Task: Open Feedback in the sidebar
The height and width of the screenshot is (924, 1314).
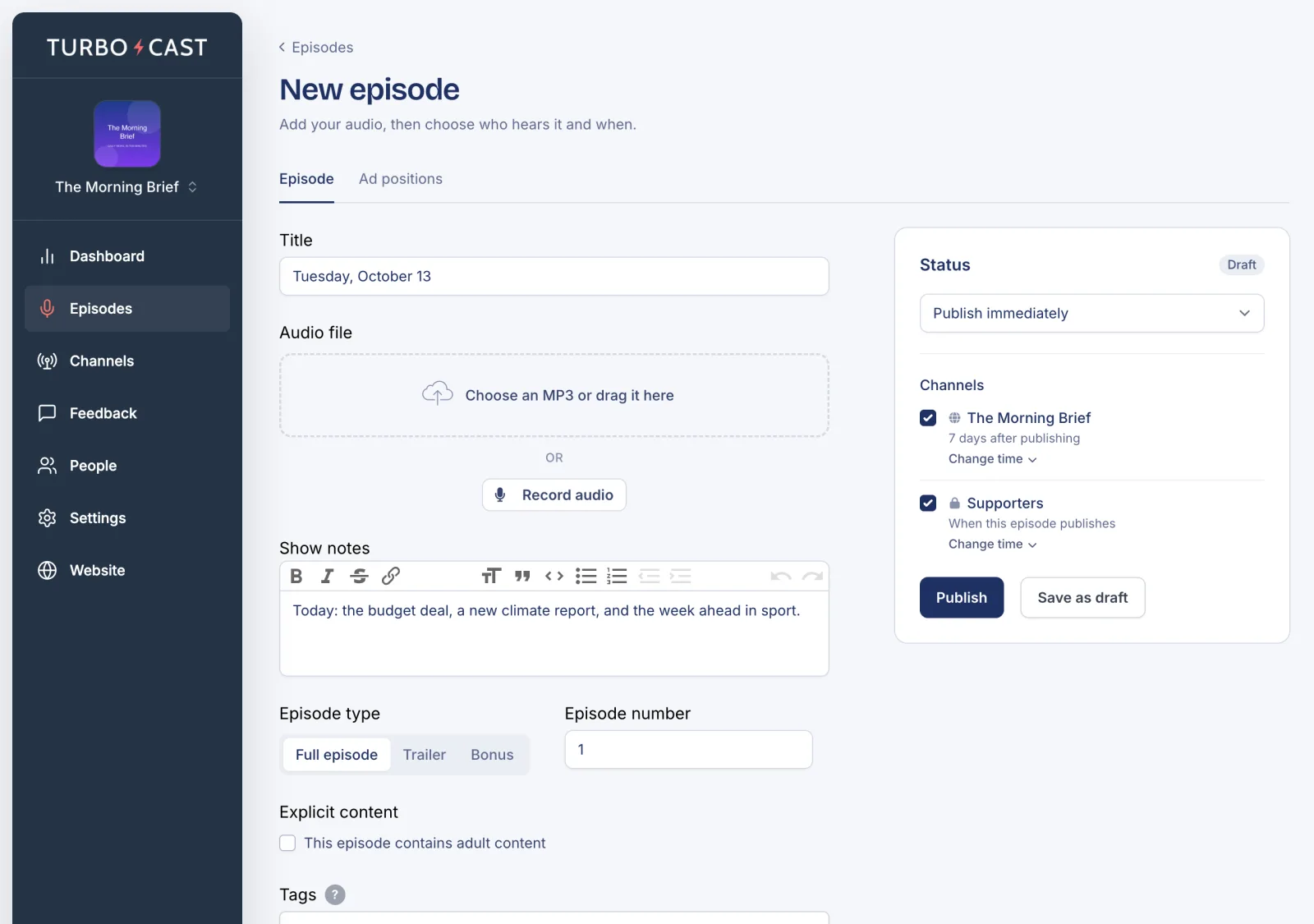Action: 127,413
